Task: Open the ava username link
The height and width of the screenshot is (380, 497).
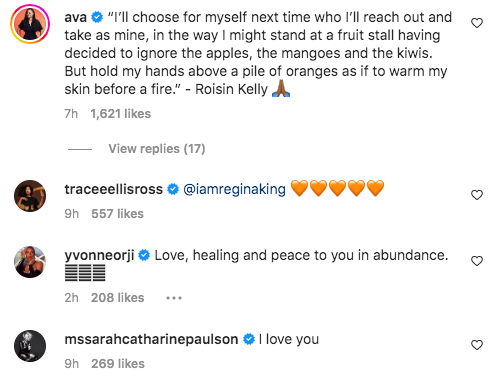Action: click(x=76, y=17)
